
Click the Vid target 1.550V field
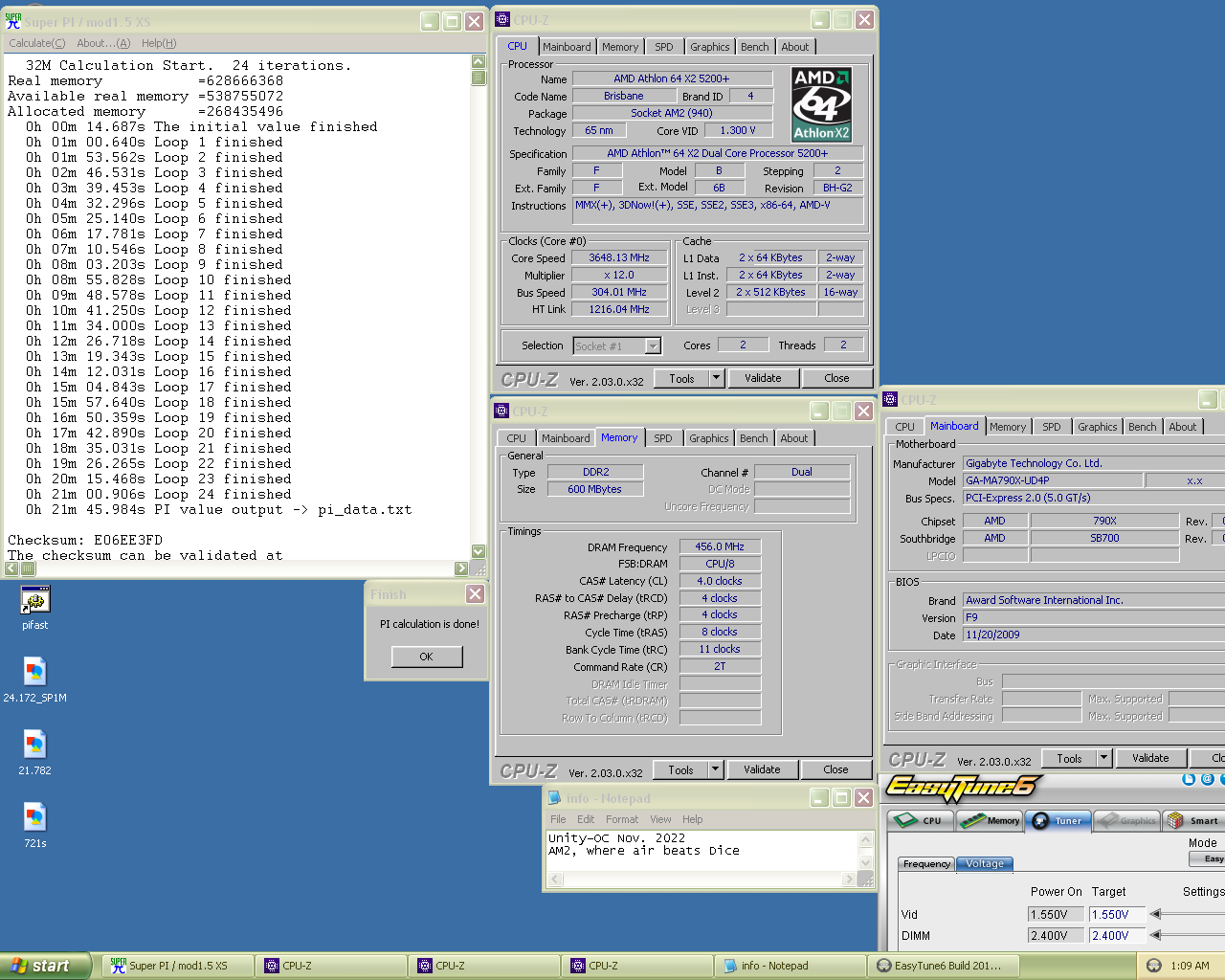(1118, 914)
